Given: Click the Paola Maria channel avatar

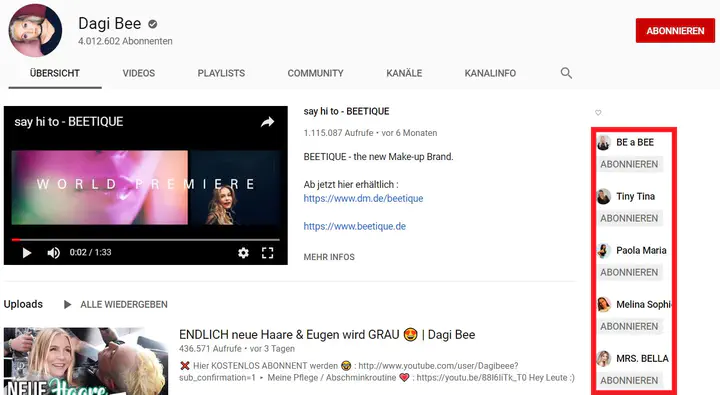Looking at the screenshot, I should [x=603, y=250].
